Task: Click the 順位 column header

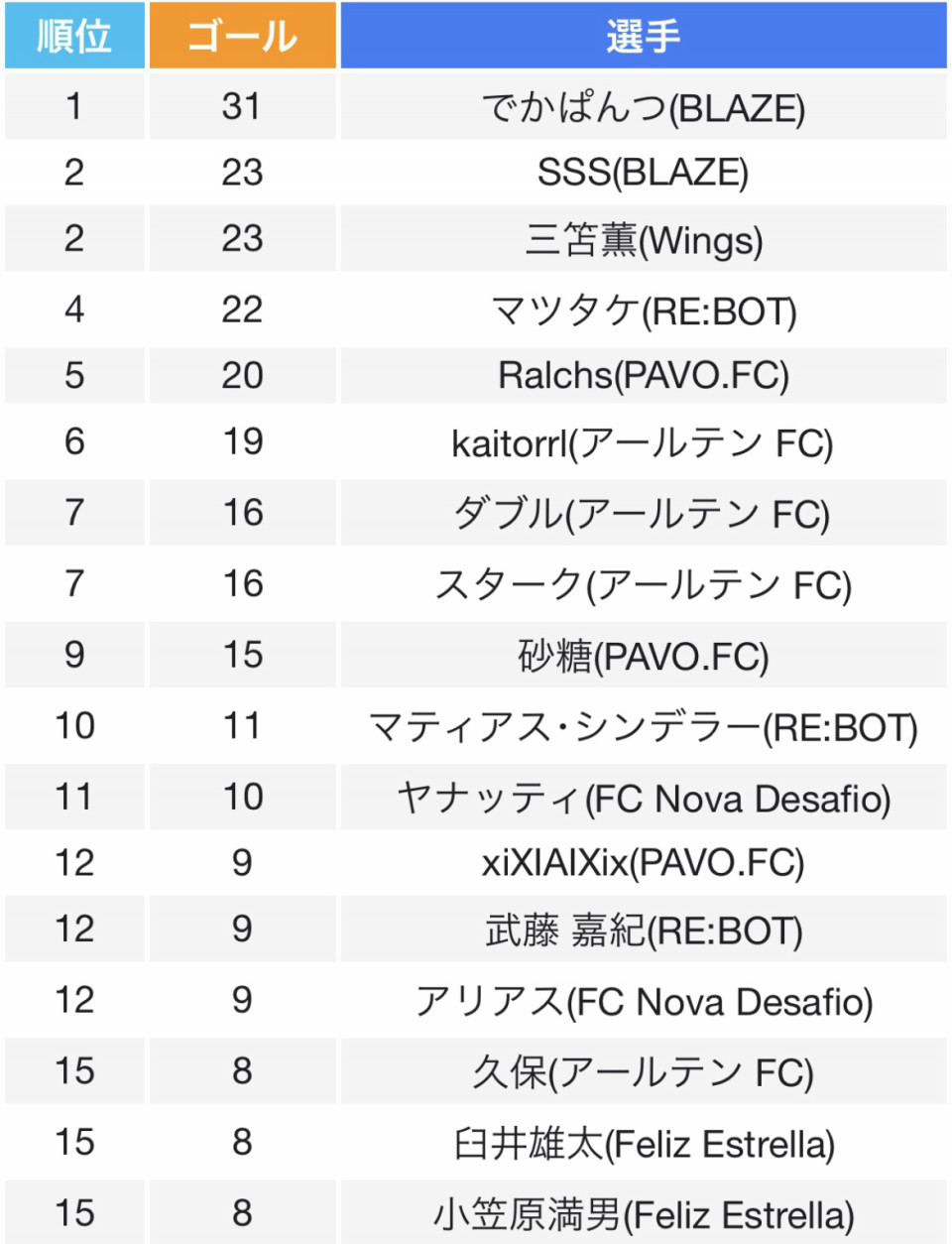Action: (74, 36)
